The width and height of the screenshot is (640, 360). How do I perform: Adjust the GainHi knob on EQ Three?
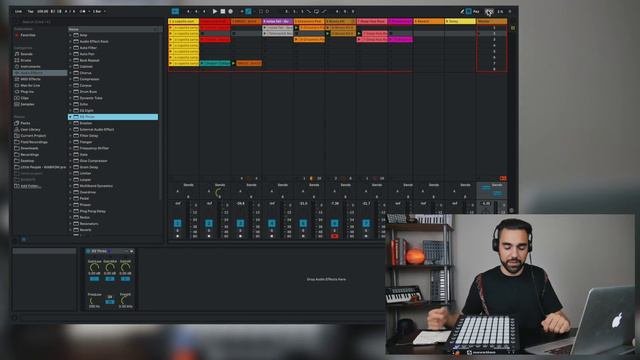[125, 267]
